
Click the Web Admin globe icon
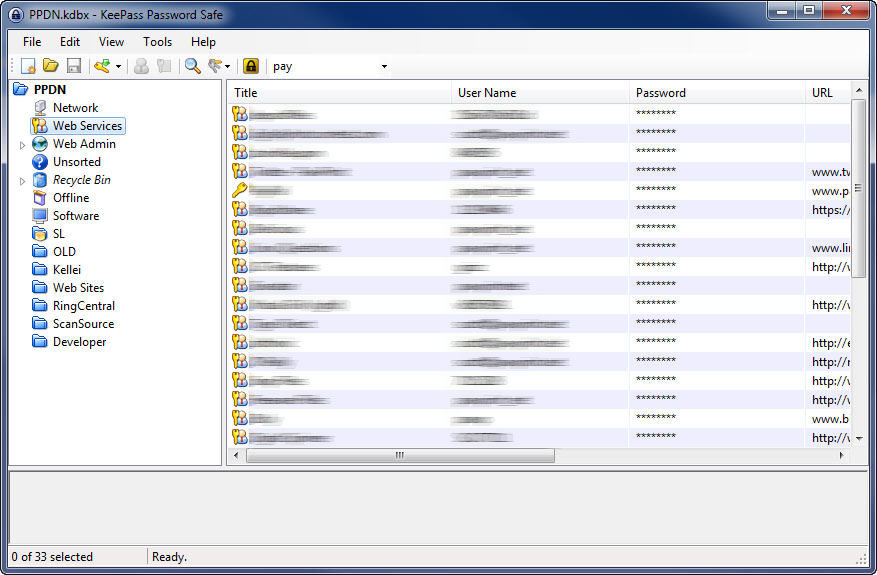[x=40, y=144]
